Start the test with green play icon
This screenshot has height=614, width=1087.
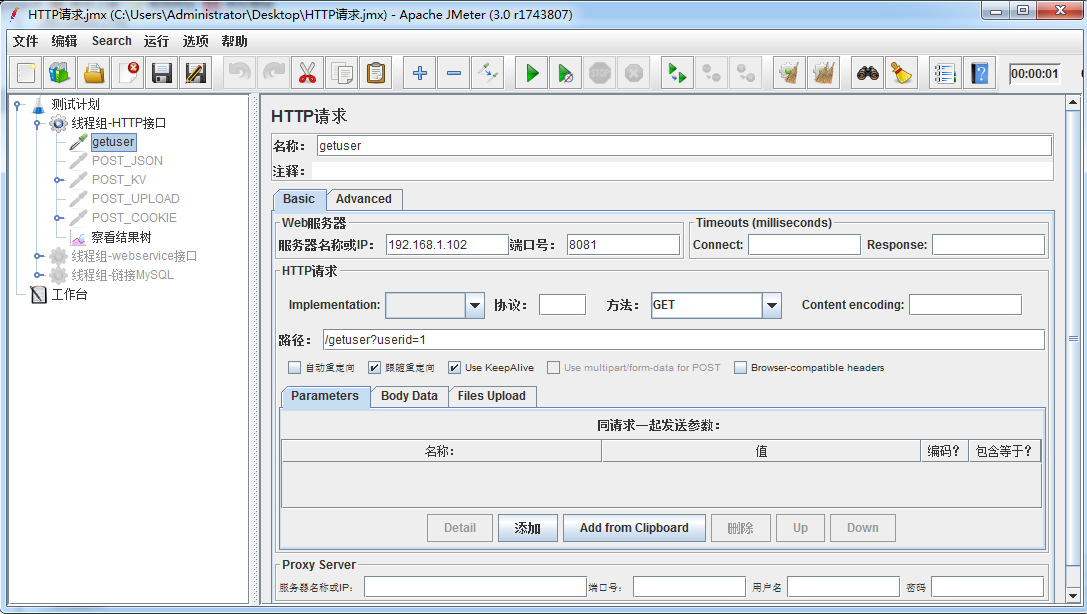(532, 73)
